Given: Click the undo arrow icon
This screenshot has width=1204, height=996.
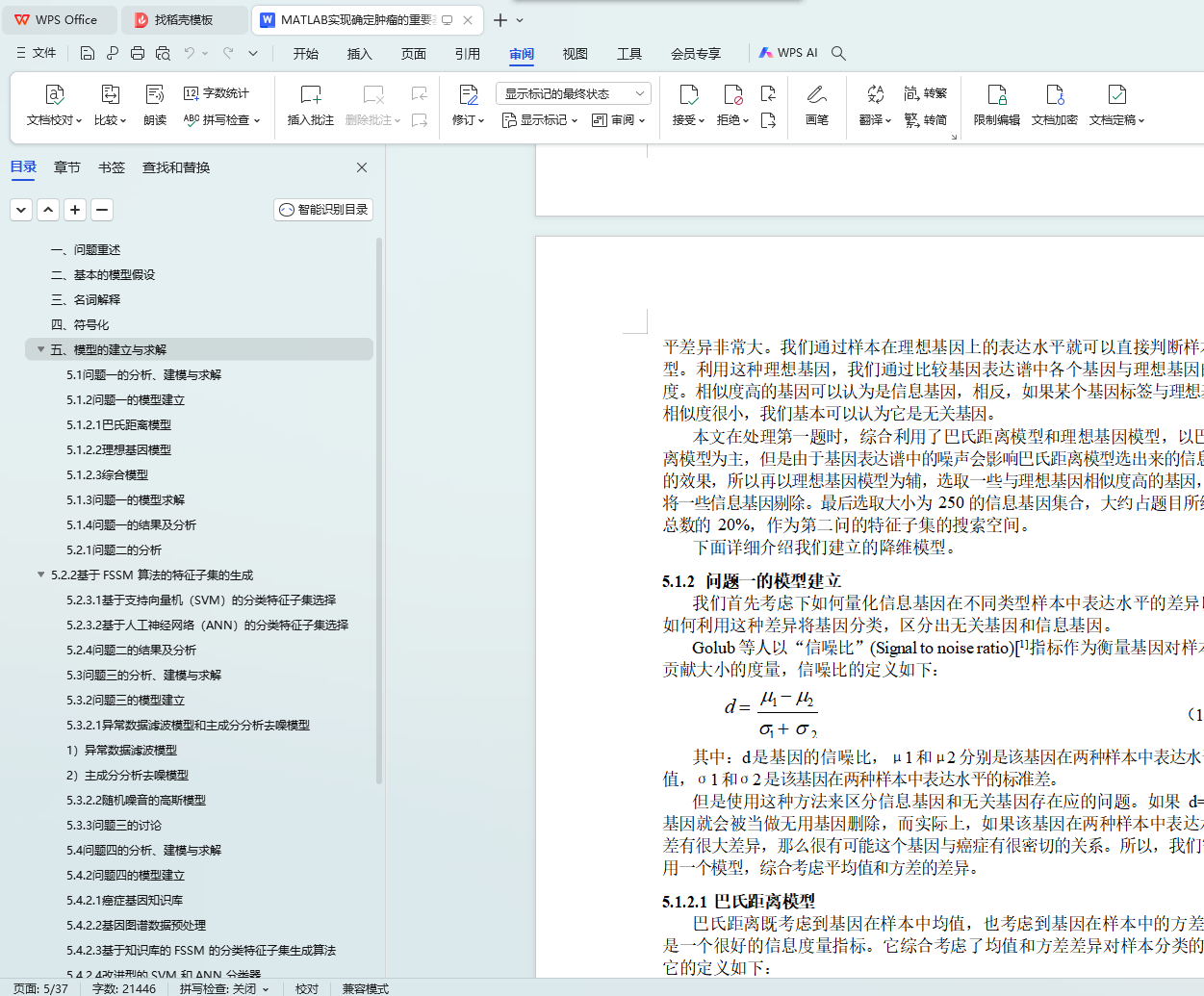Looking at the screenshot, I should 190,53.
